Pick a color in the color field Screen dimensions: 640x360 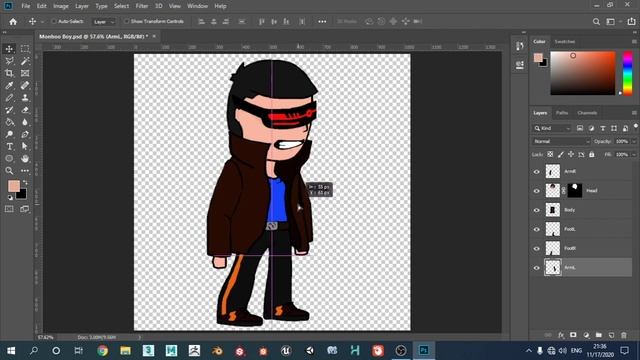[582, 73]
